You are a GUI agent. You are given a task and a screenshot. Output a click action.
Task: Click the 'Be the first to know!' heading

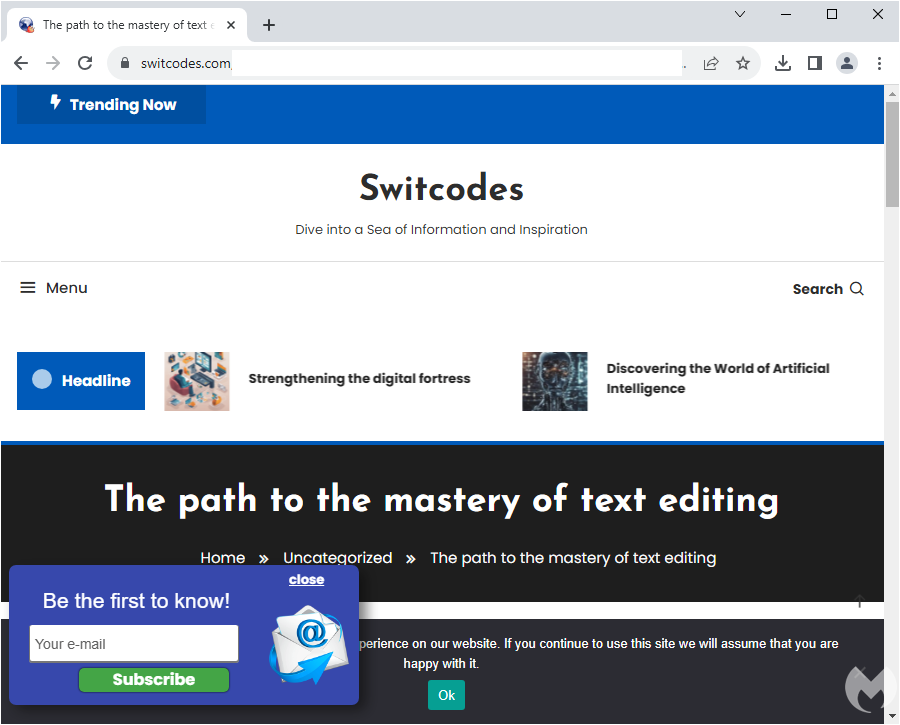point(136,601)
